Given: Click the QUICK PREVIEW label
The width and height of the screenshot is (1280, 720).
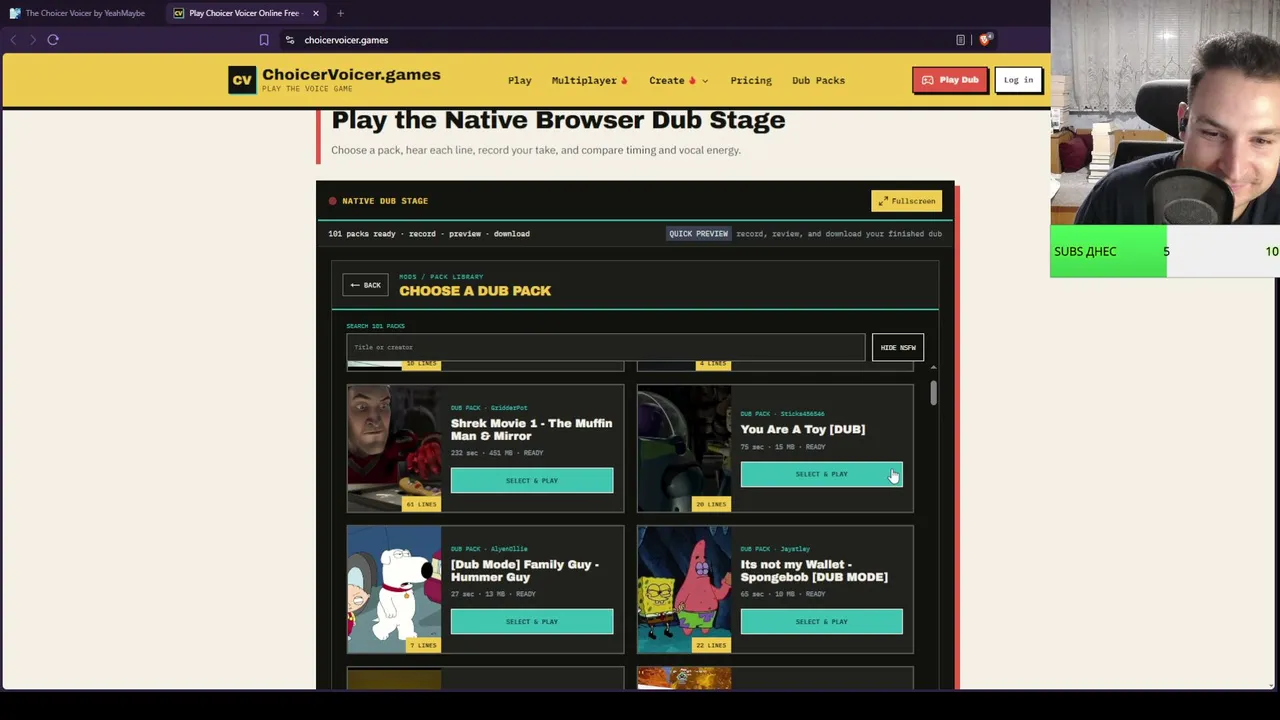Looking at the screenshot, I should tap(698, 234).
